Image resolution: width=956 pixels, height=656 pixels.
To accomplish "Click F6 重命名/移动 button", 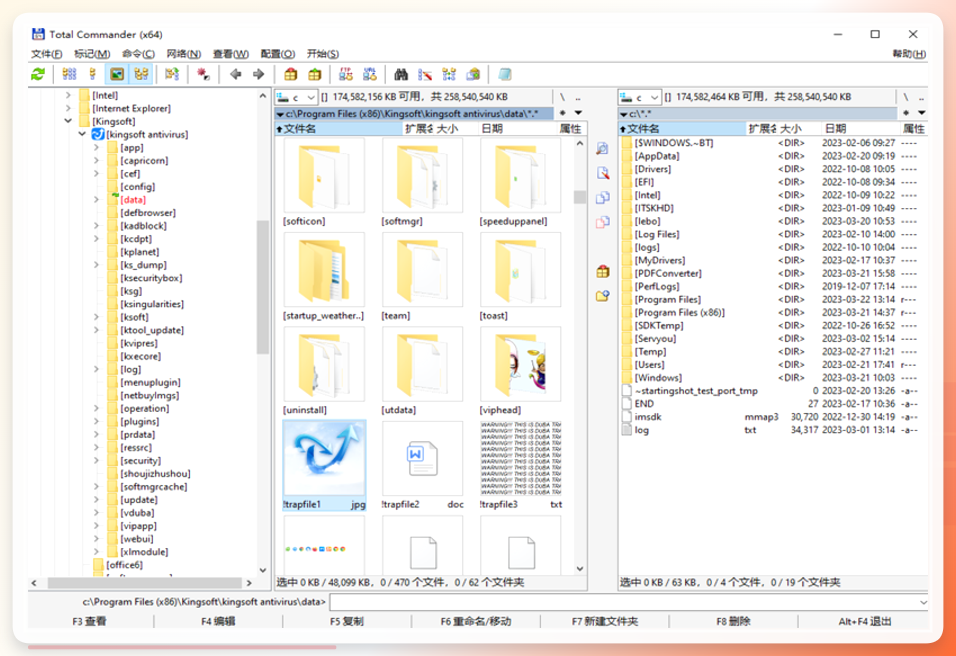I will [476, 621].
